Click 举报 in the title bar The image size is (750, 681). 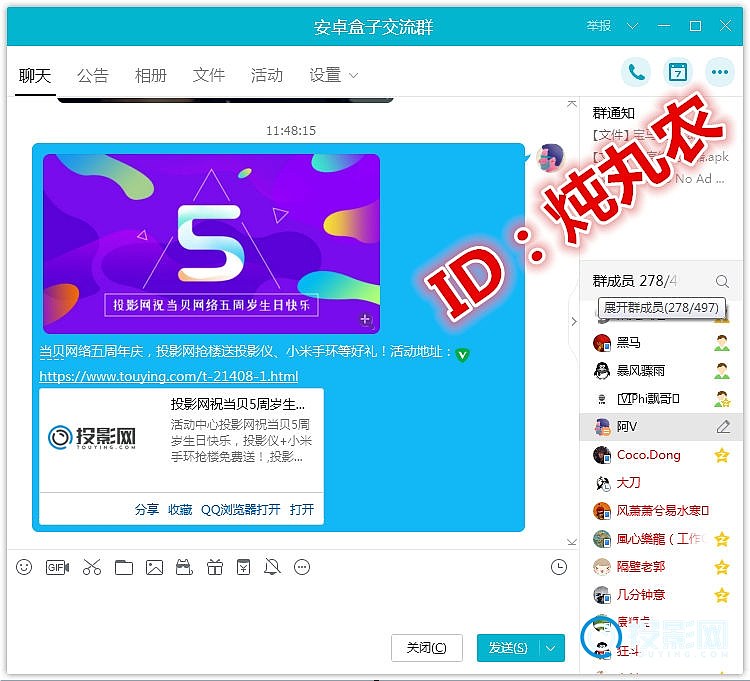(599, 26)
